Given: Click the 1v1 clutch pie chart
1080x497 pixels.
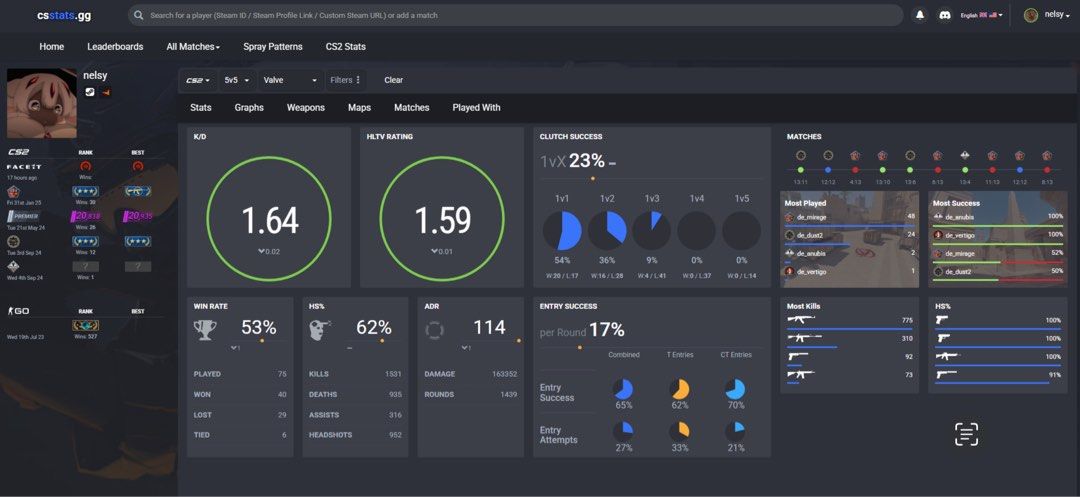Looking at the screenshot, I should [x=562, y=231].
